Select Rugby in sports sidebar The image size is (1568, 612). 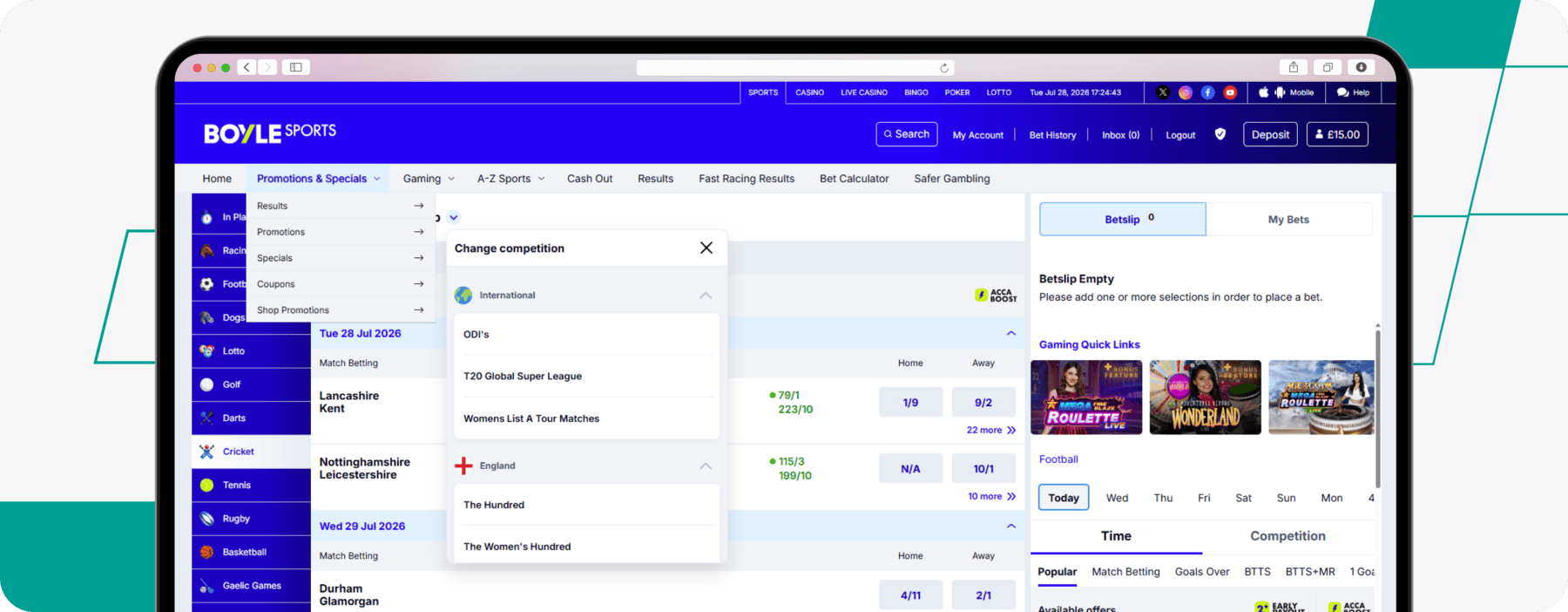point(251,519)
